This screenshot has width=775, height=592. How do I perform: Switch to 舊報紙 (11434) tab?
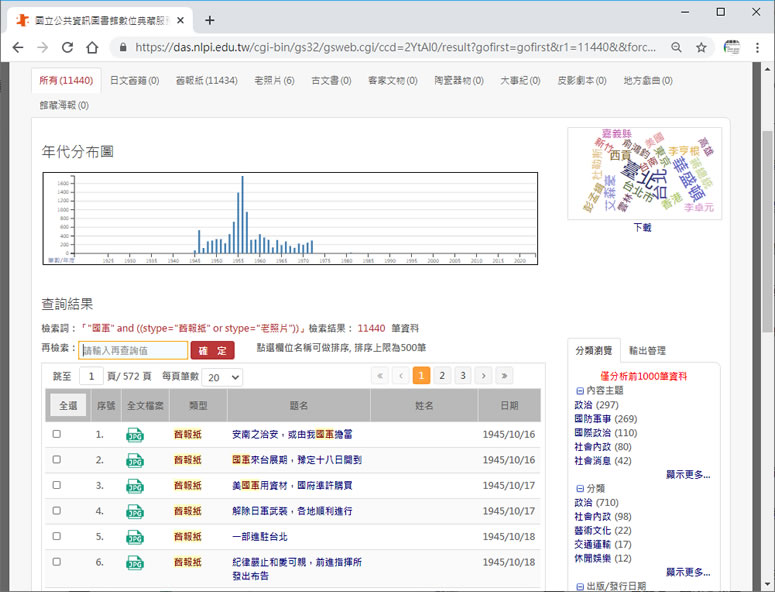207,81
